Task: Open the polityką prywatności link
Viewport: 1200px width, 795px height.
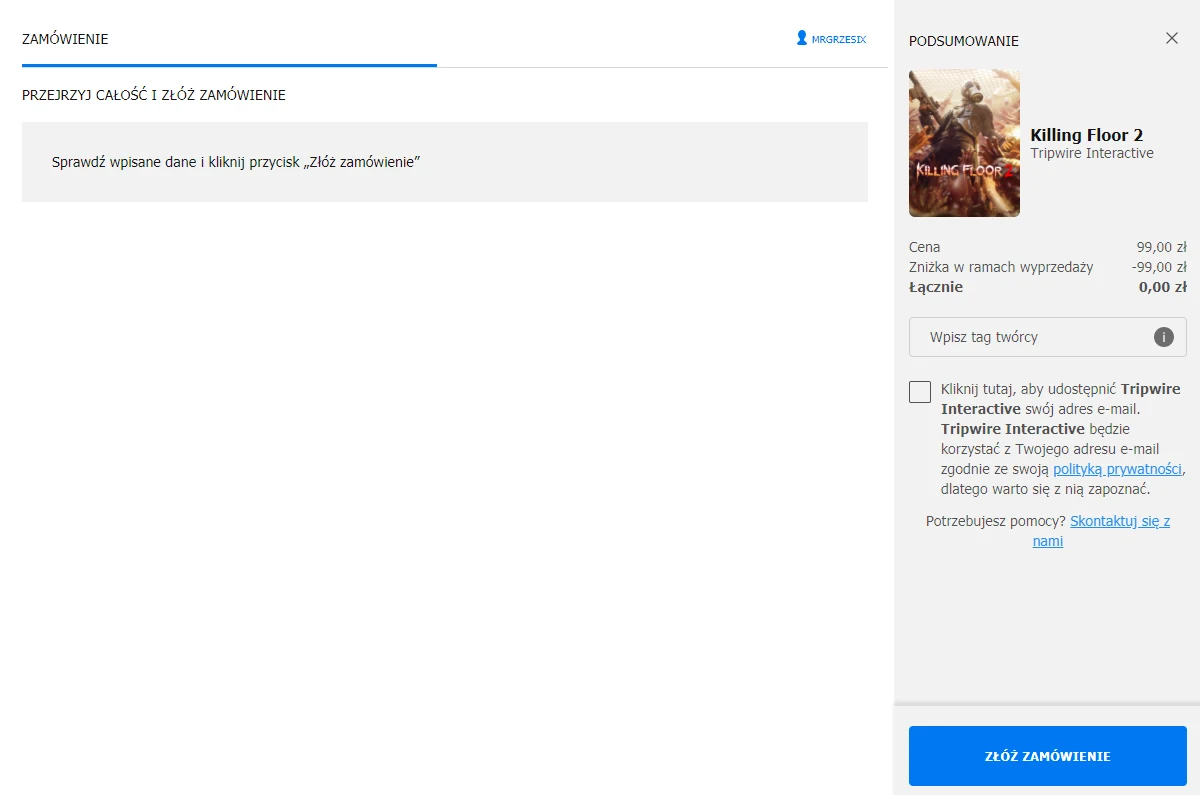Action: pos(1117,468)
